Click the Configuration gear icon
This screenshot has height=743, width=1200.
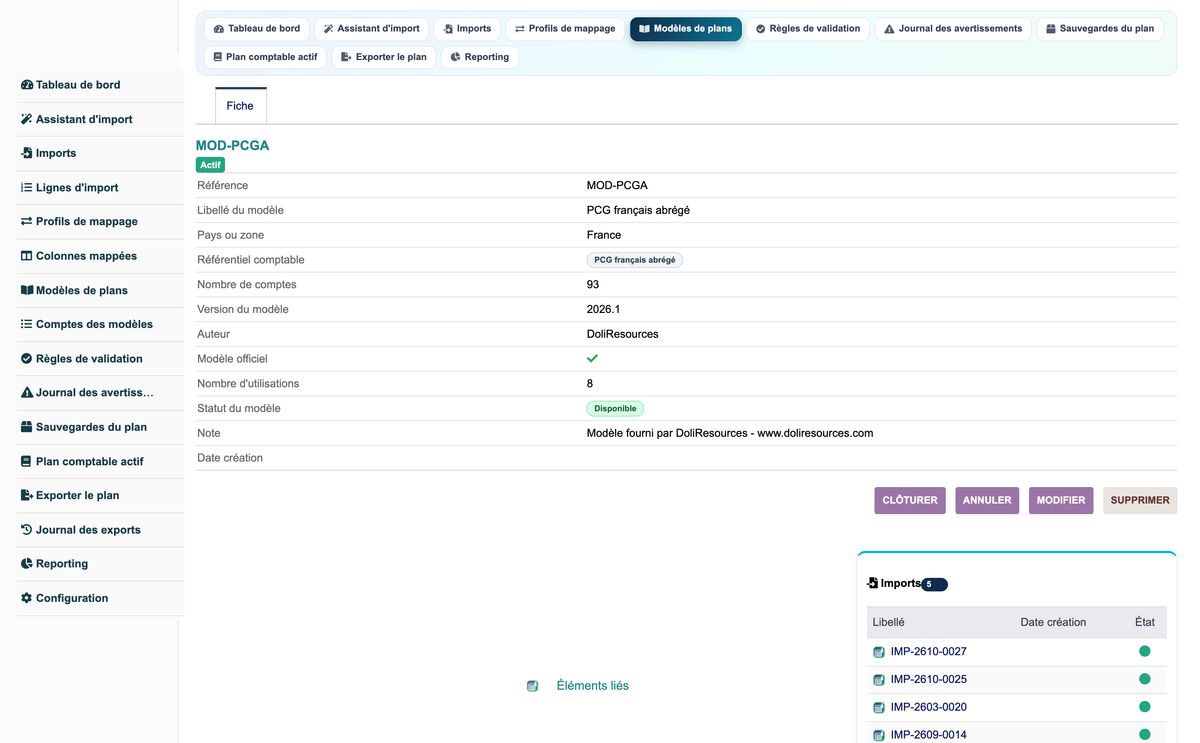click(27, 598)
